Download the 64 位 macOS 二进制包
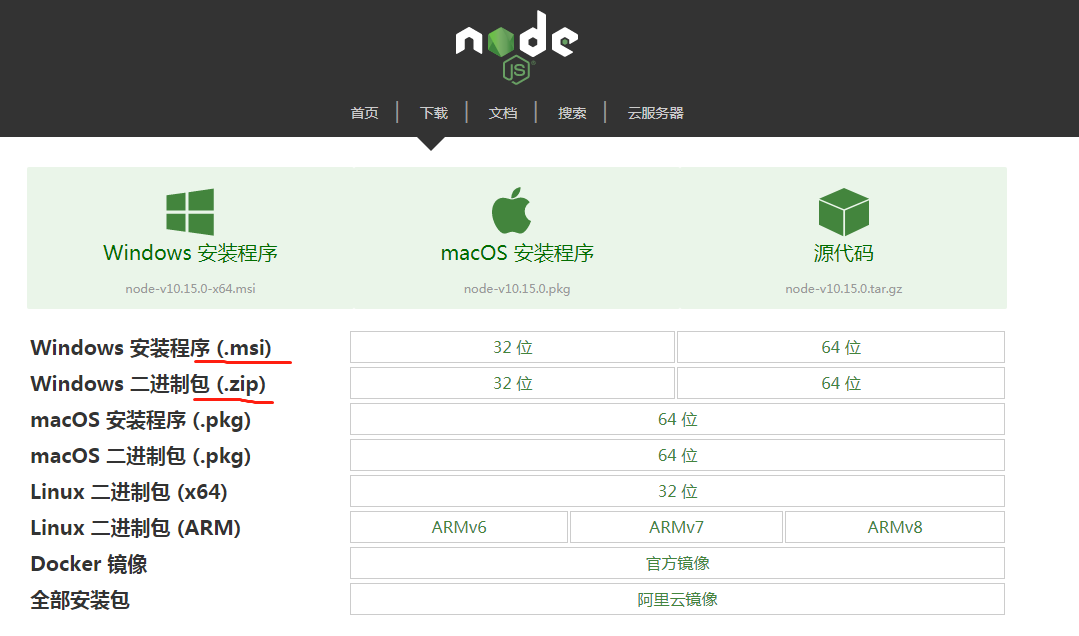The height and width of the screenshot is (636, 1079). (677, 455)
